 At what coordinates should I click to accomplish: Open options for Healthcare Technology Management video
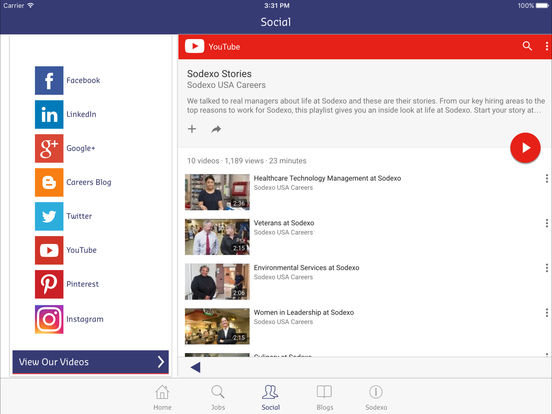coord(546,178)
